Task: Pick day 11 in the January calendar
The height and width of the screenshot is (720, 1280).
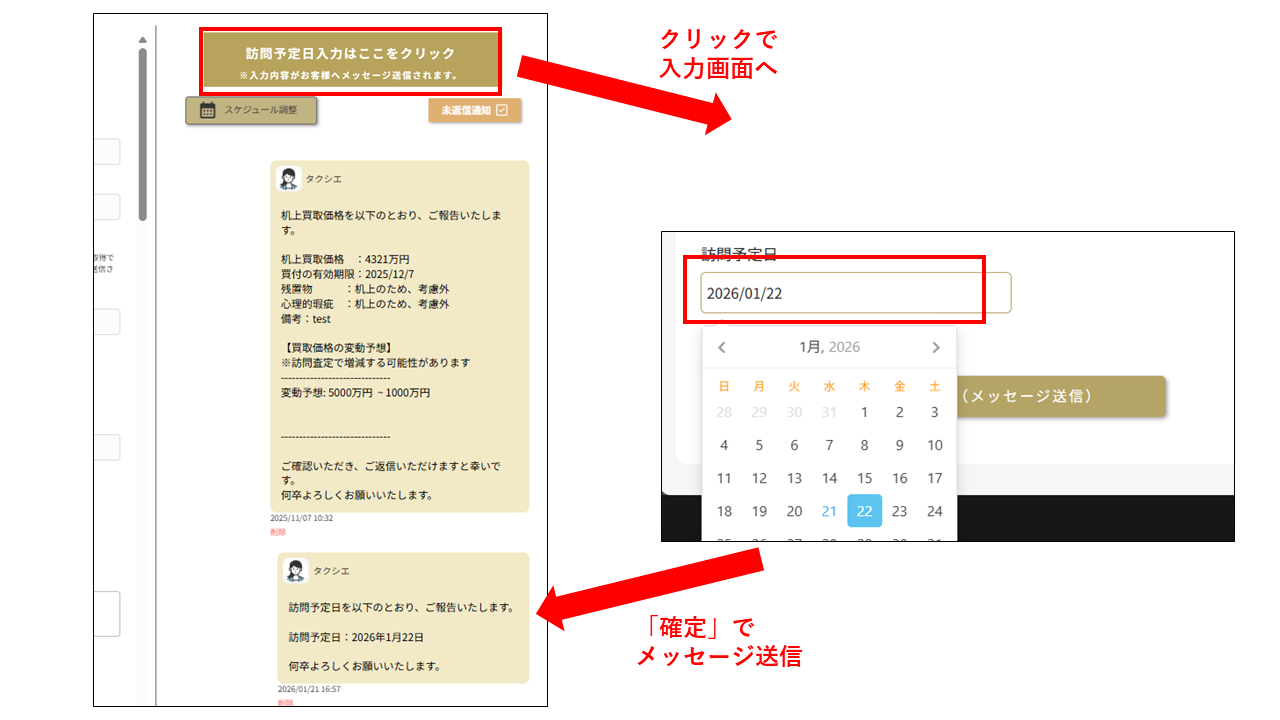Action: click(x=724, y=478)
